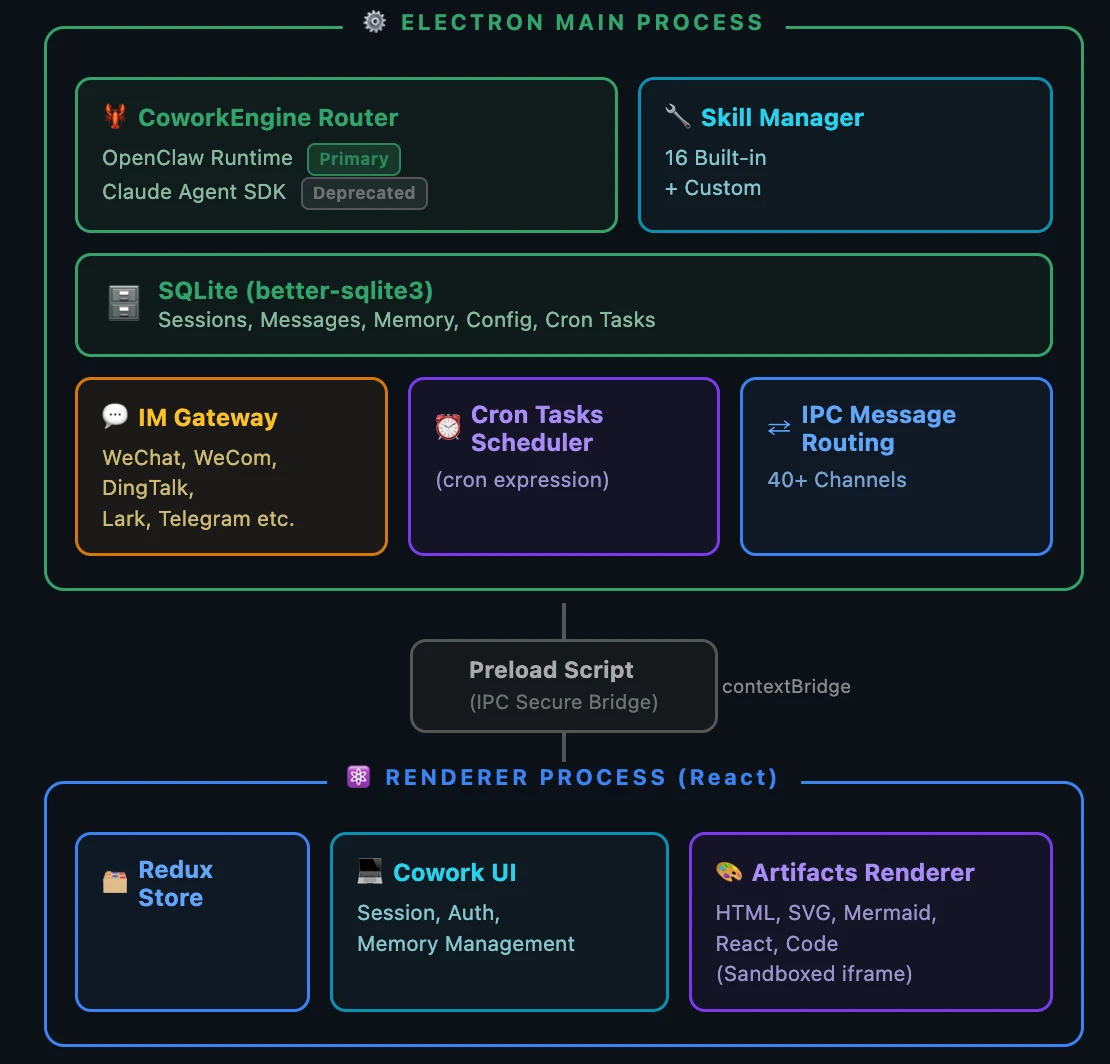Select the Preload Script box
This screenshot has height=1064, width=1110.
click(x=563, y=685)
